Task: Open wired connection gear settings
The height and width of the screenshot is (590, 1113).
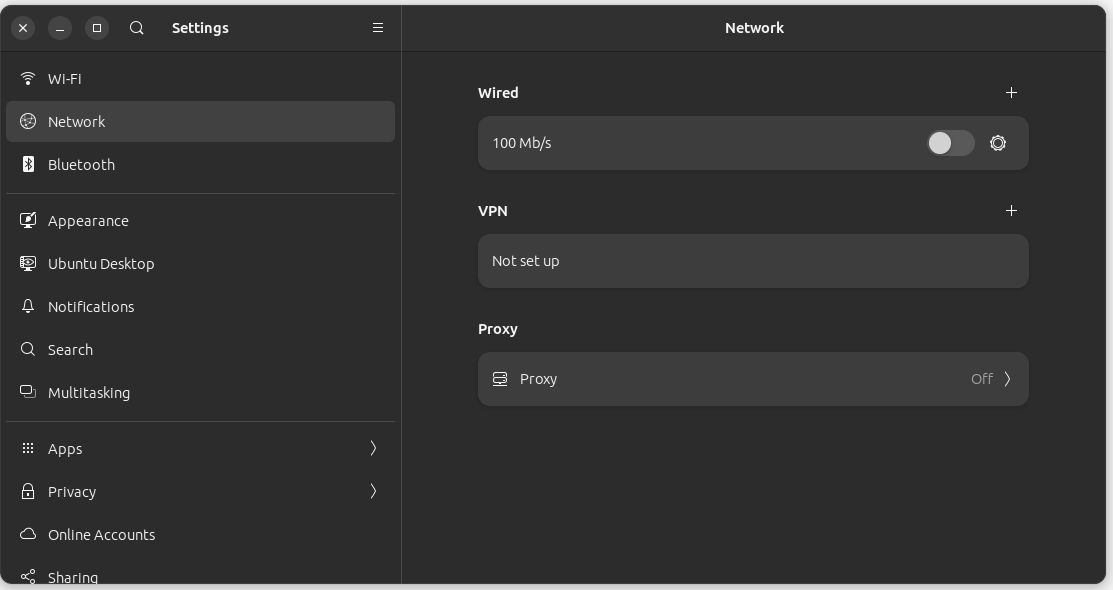Action: (997, 143)
